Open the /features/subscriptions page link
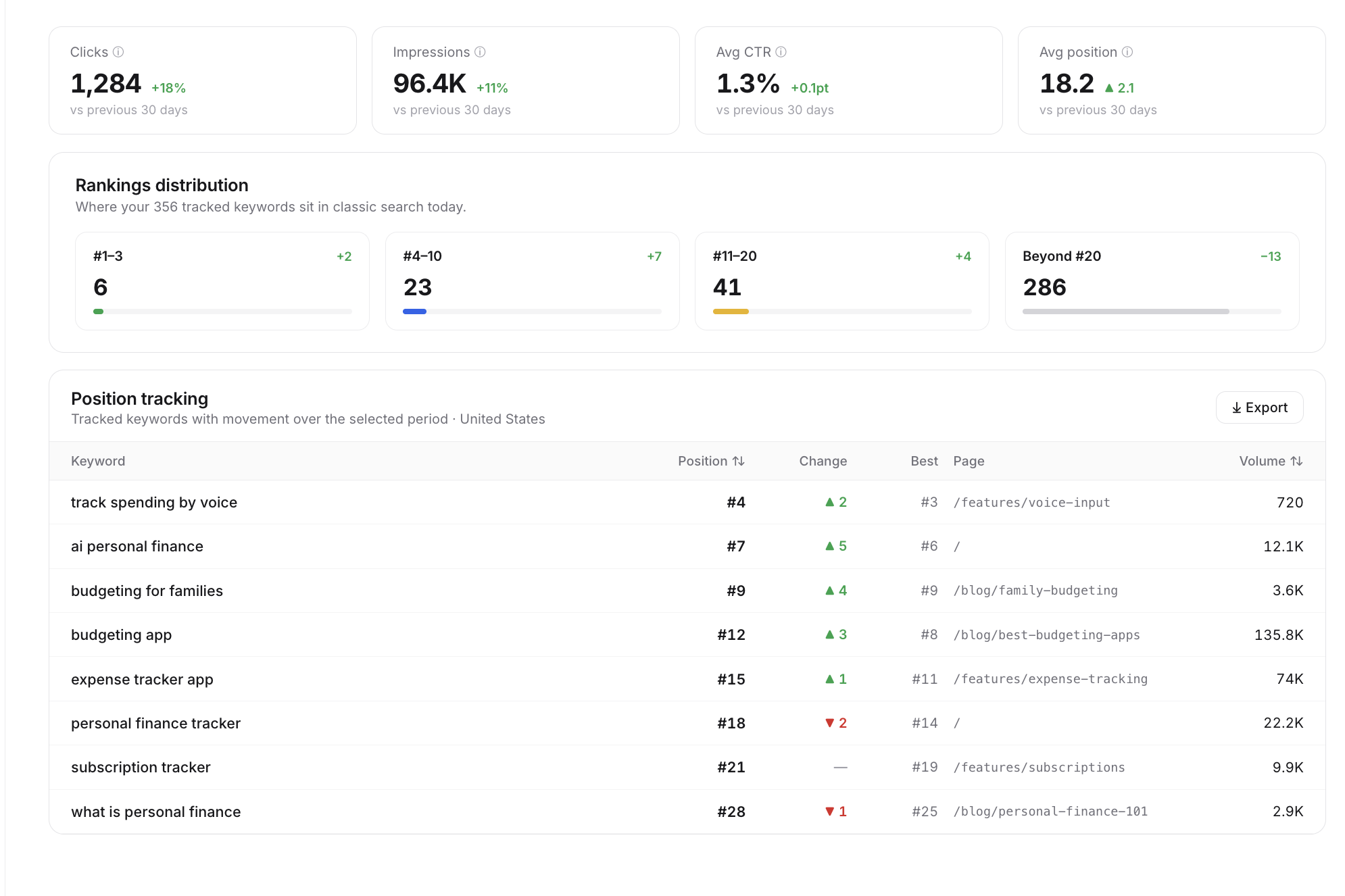 coord(1039,768)
